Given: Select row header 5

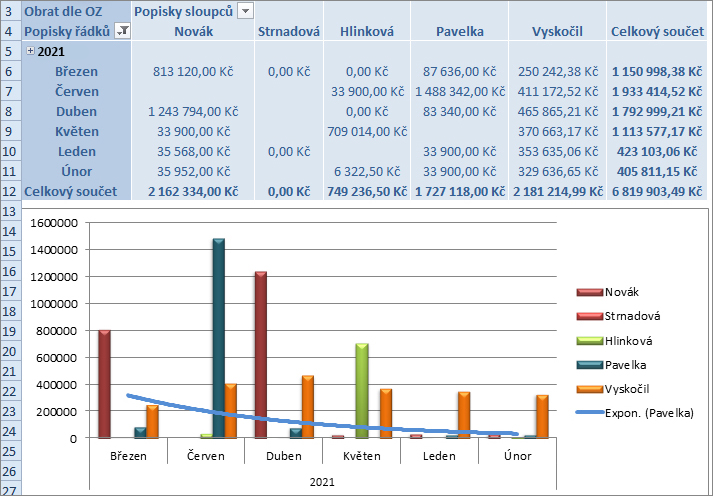Looking at the screenshot, I should click(x=10, y=51).
